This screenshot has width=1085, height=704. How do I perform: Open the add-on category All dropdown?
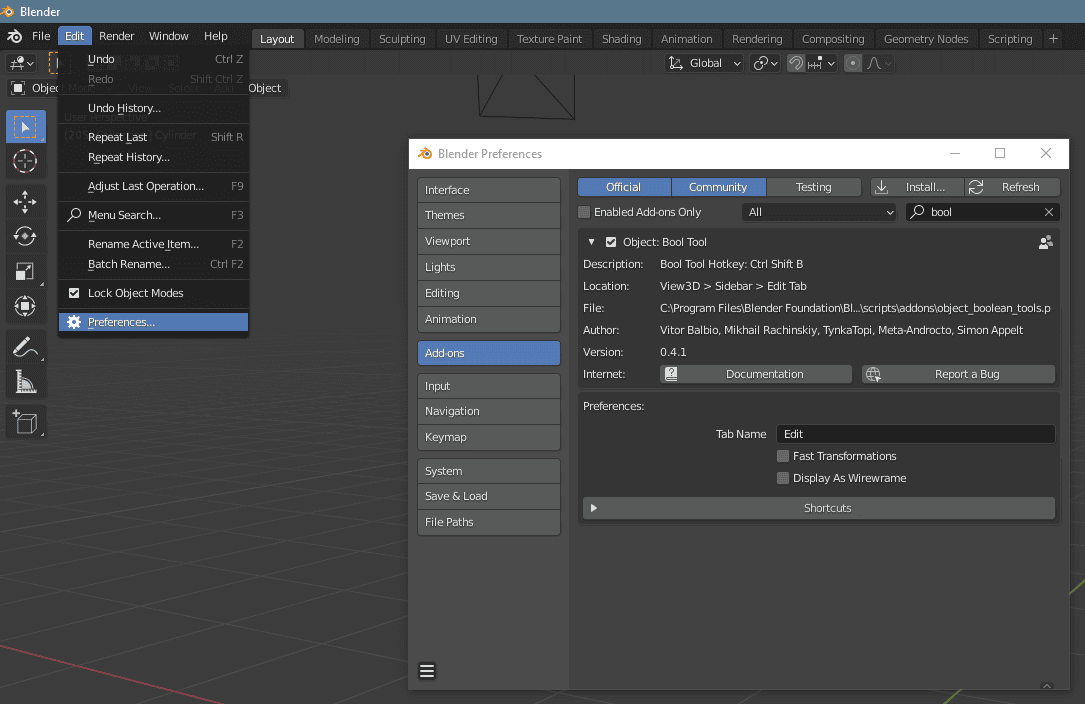pos(818,212)
